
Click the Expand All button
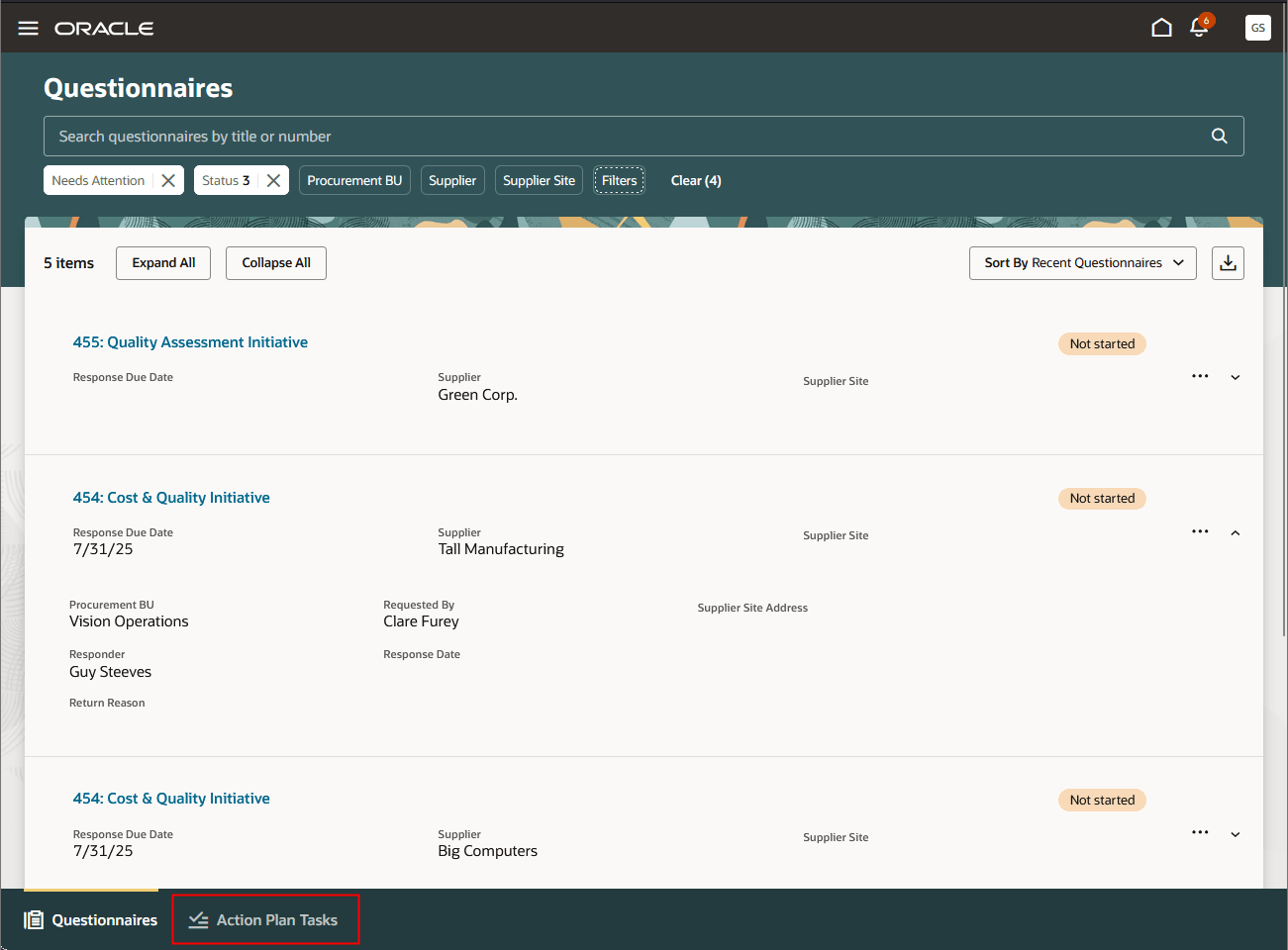point(163,263)
